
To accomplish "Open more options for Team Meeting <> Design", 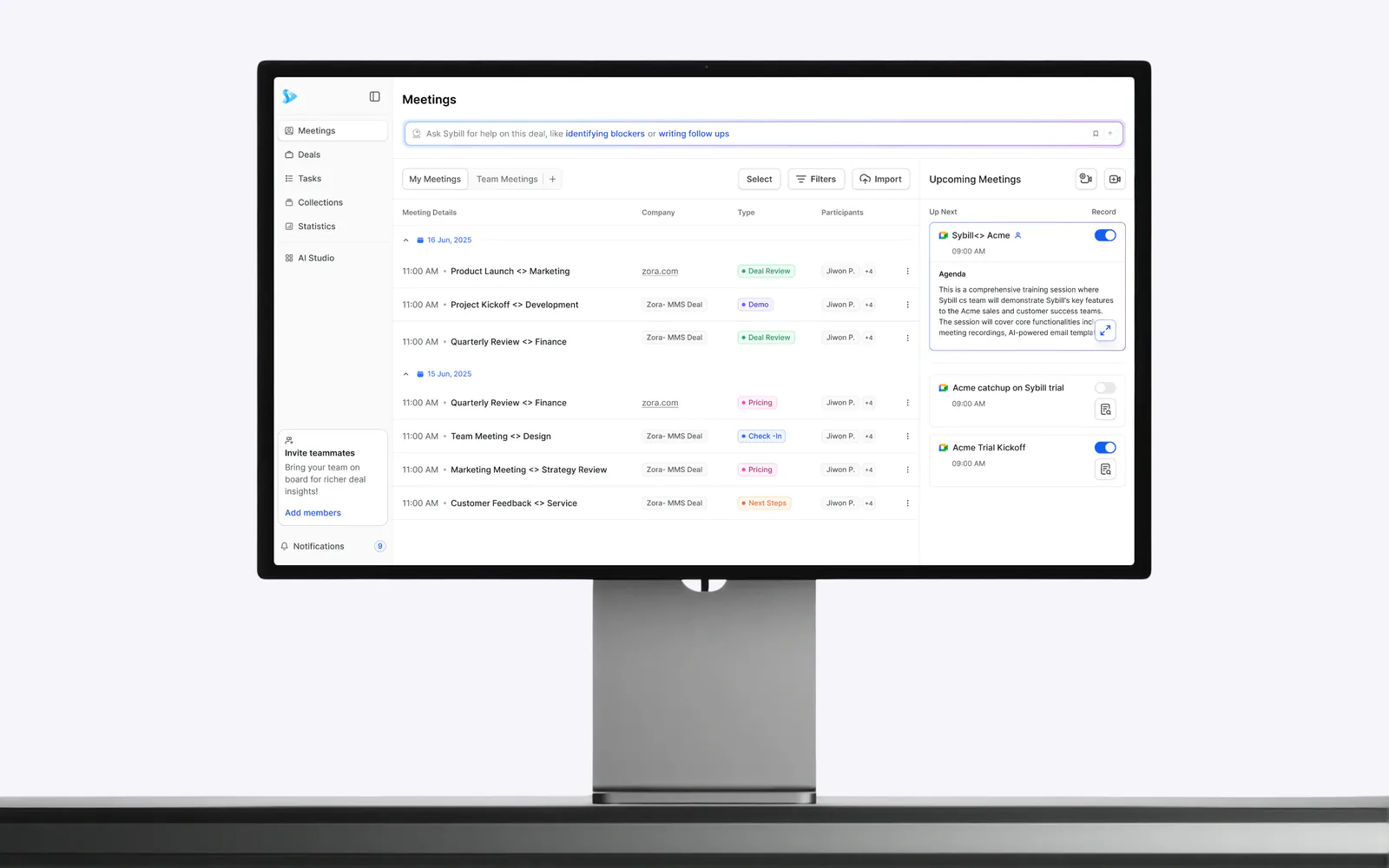I will point(908,437).
